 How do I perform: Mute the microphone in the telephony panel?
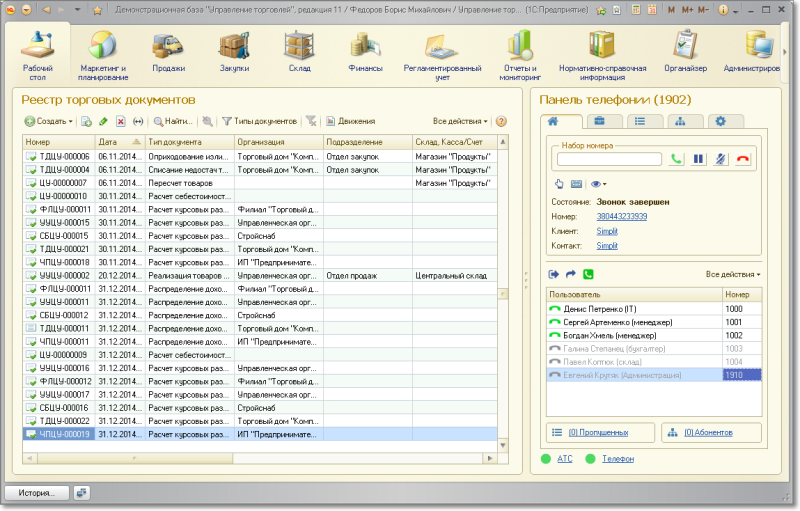click(721, 159)
